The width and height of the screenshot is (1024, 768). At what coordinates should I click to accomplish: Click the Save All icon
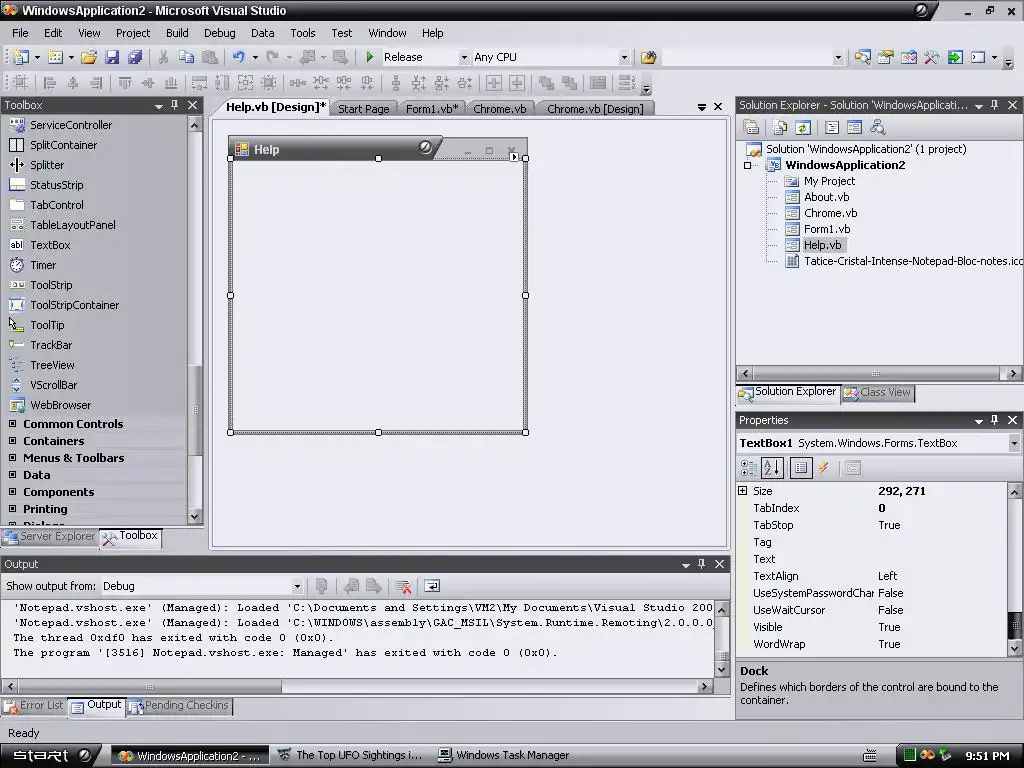135,57
